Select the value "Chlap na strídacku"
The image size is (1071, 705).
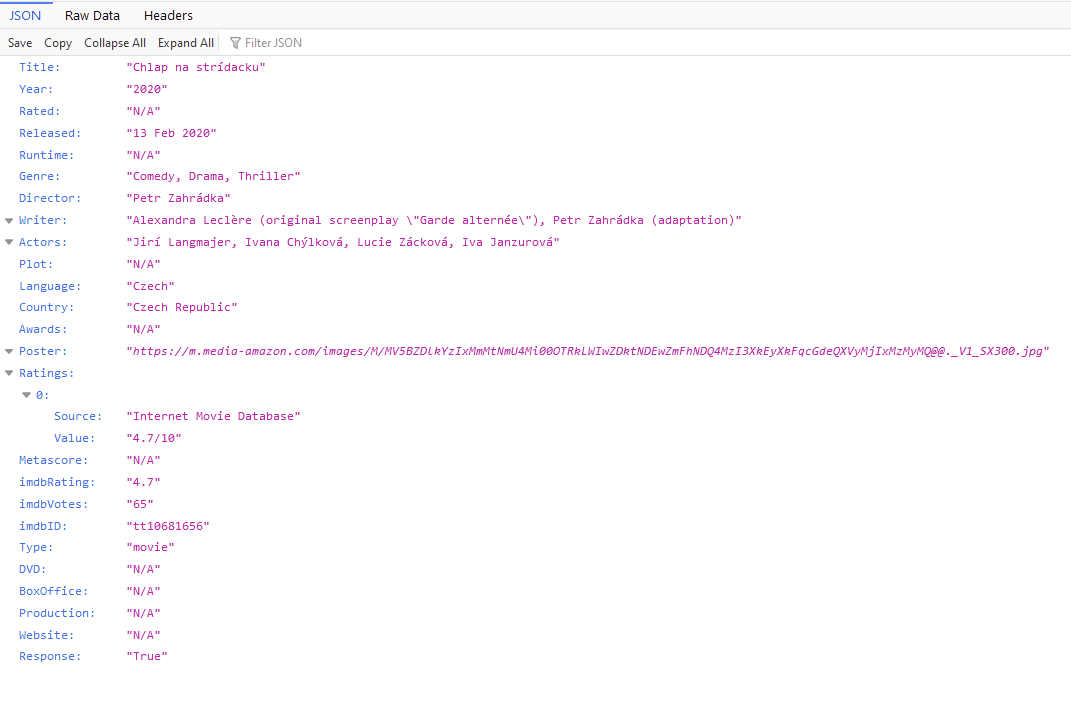point(196,67)
